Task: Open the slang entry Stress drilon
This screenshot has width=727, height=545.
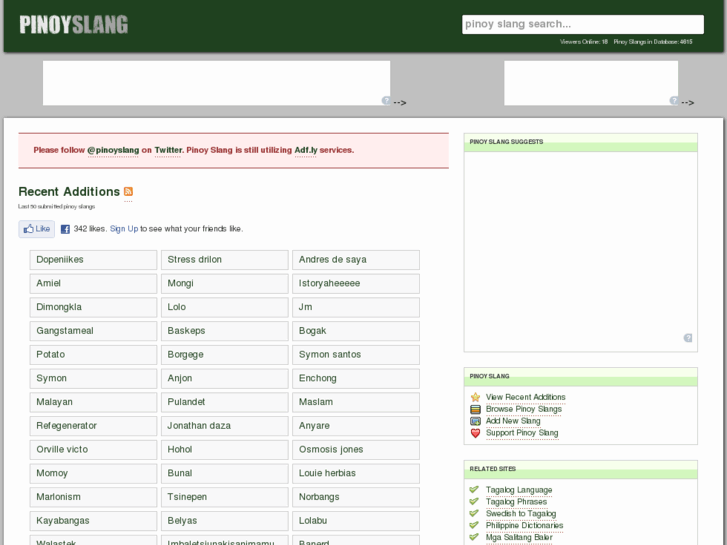Action: coord(224,260)
